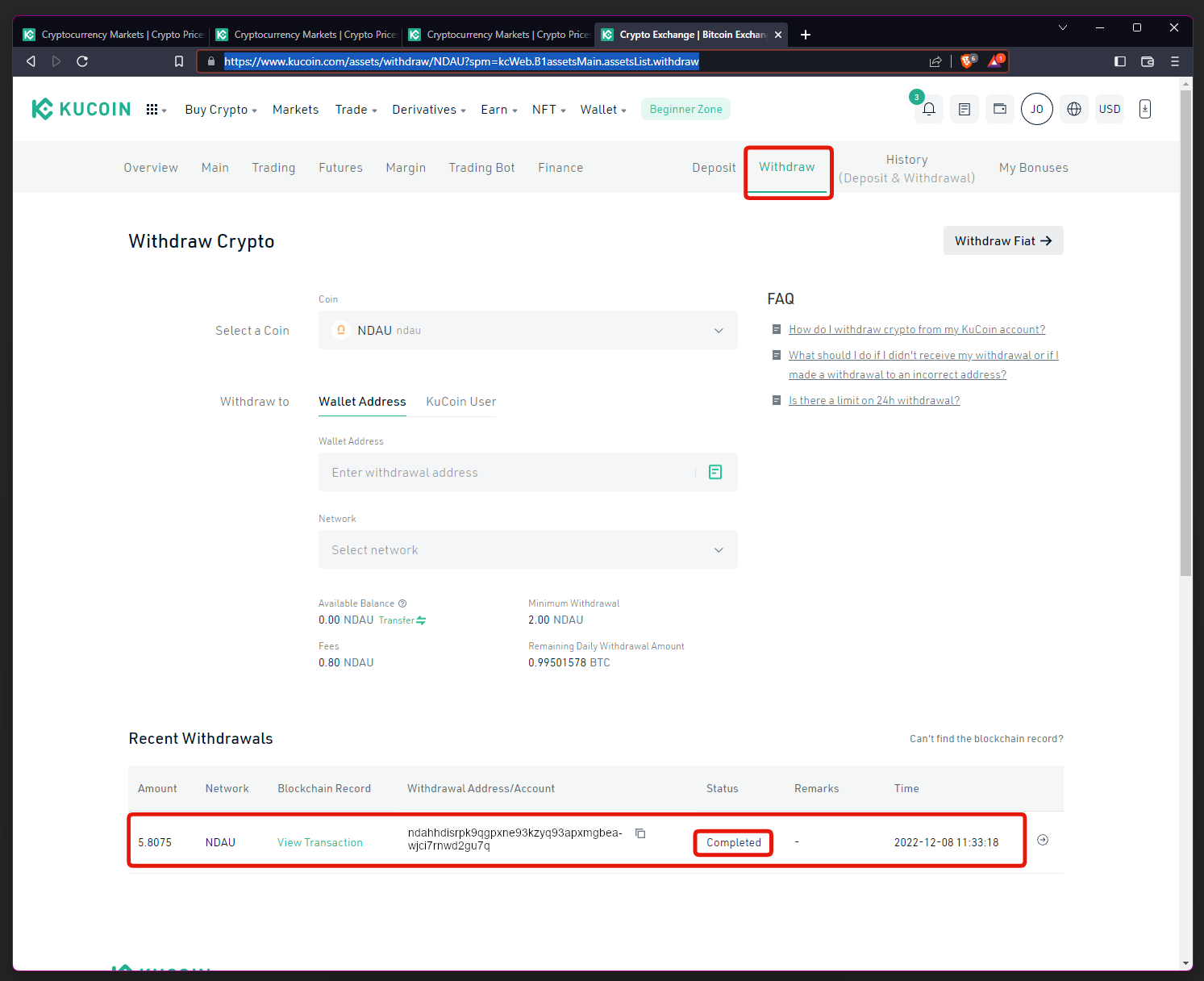
Task: Open the USD currency selector
Action: (1110, 109)
